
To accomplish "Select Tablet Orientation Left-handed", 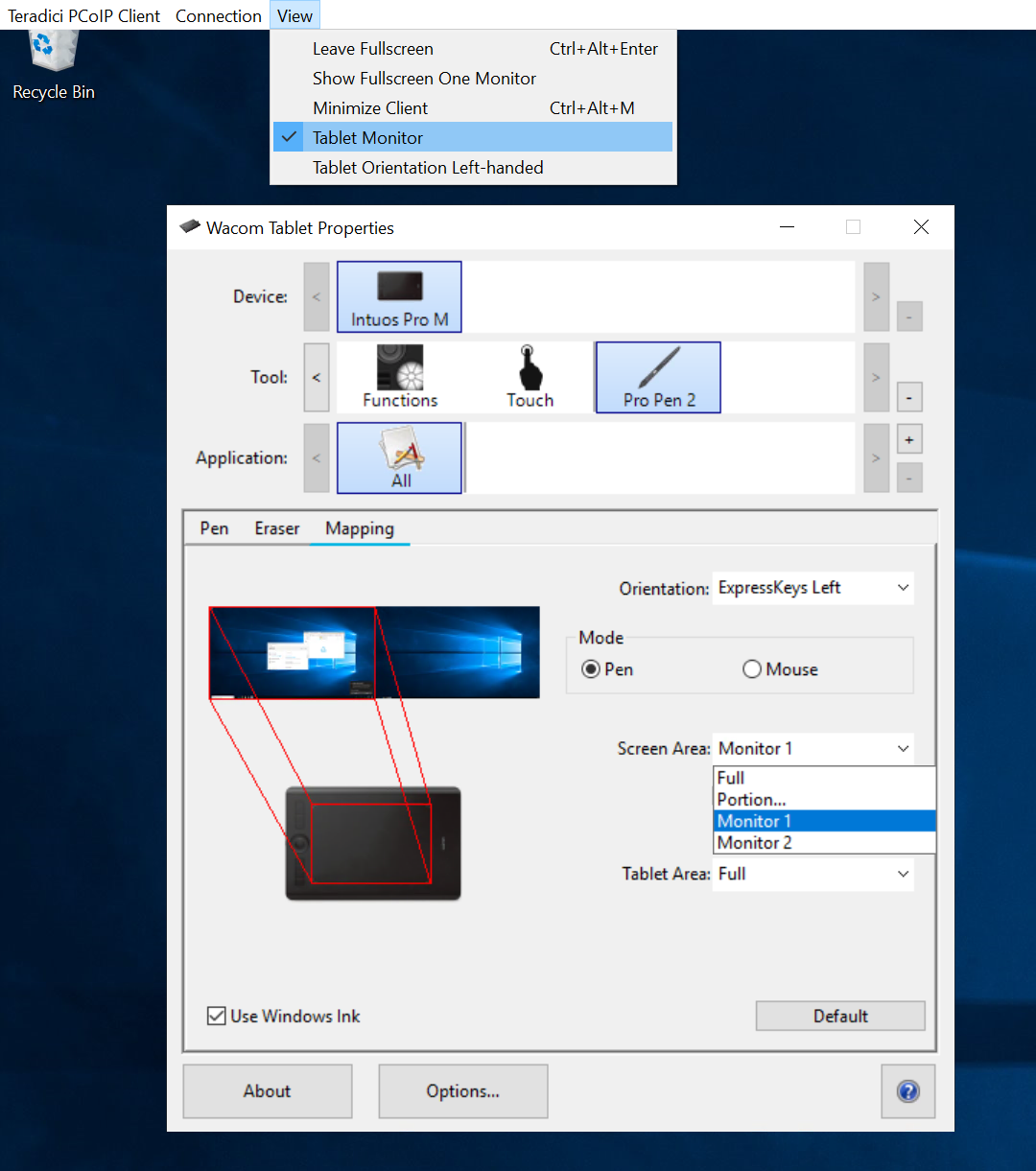I will click(x=473, y=168).
